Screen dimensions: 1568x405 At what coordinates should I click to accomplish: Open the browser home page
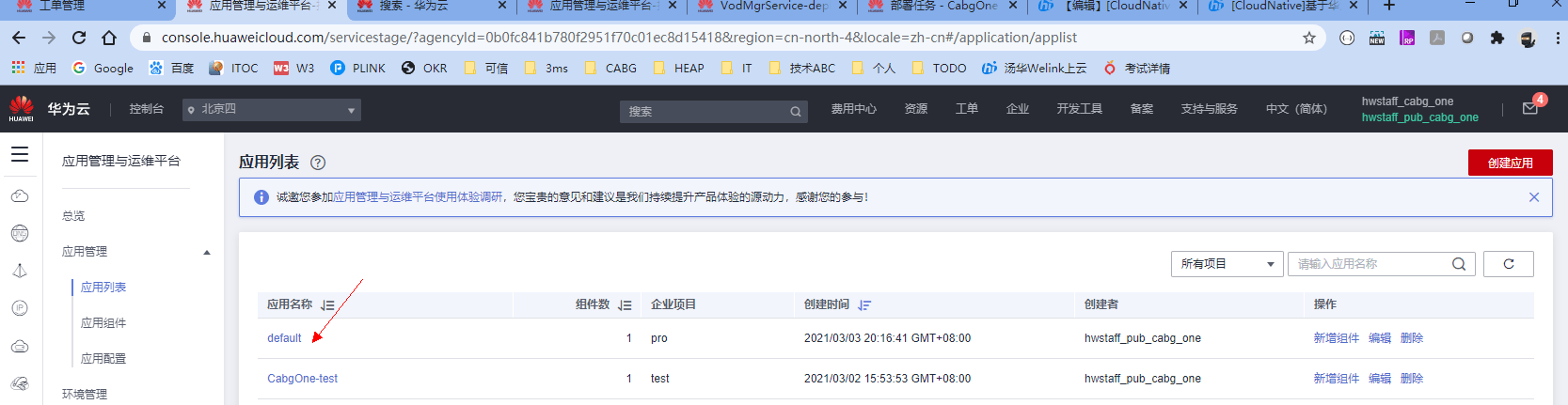tap(109, 38)
